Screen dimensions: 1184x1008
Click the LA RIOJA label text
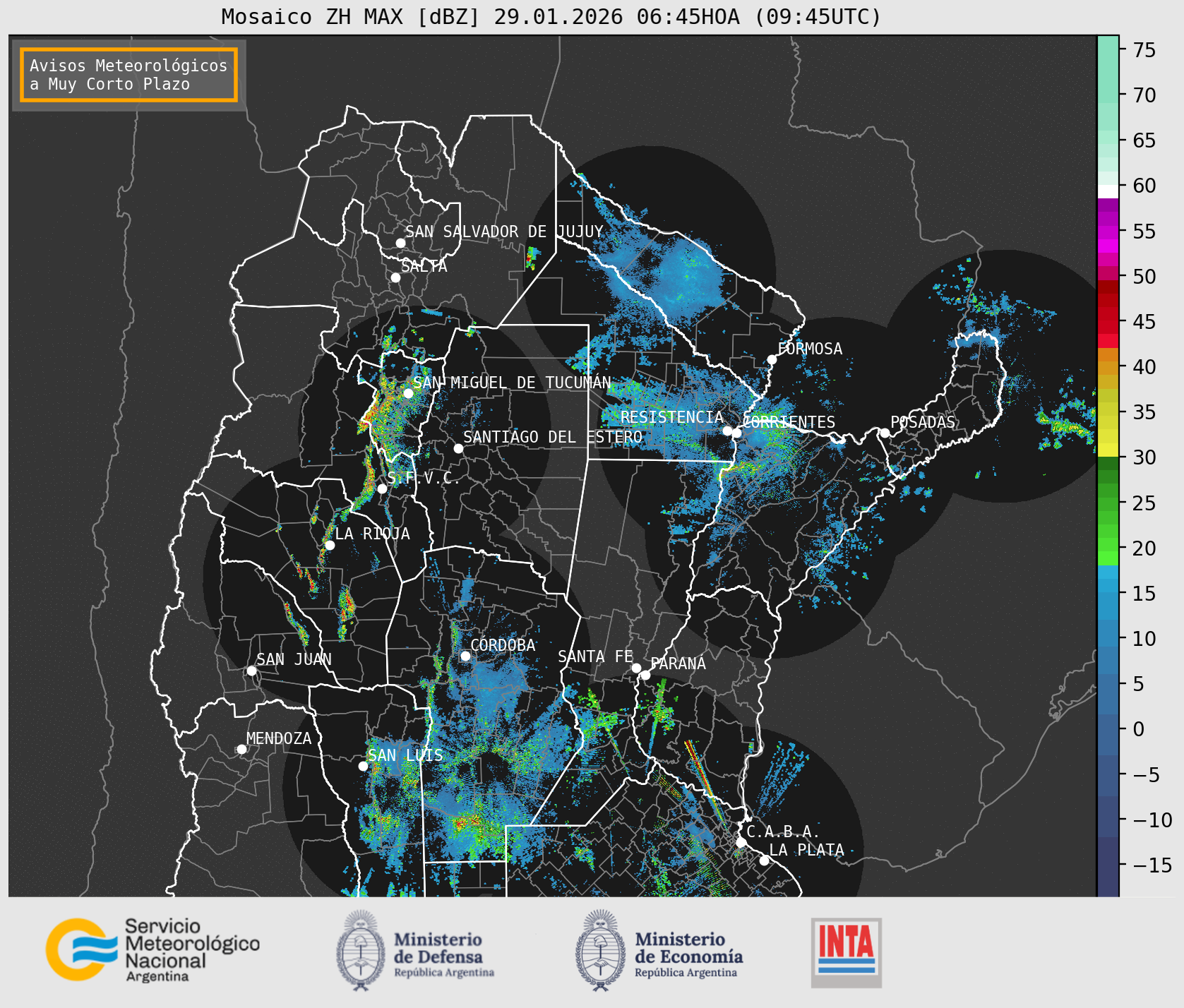(x=373, y=534)
